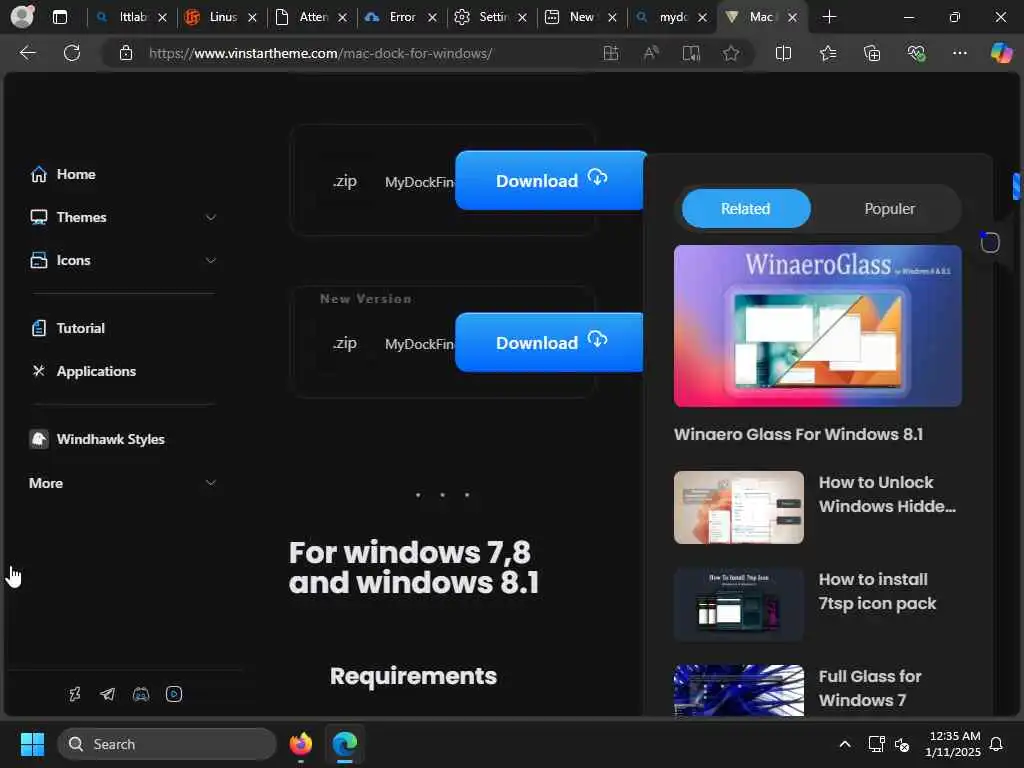Click the New Version Download button
Viewport: 1024px width, 768px height.
[x=550, y=342]
